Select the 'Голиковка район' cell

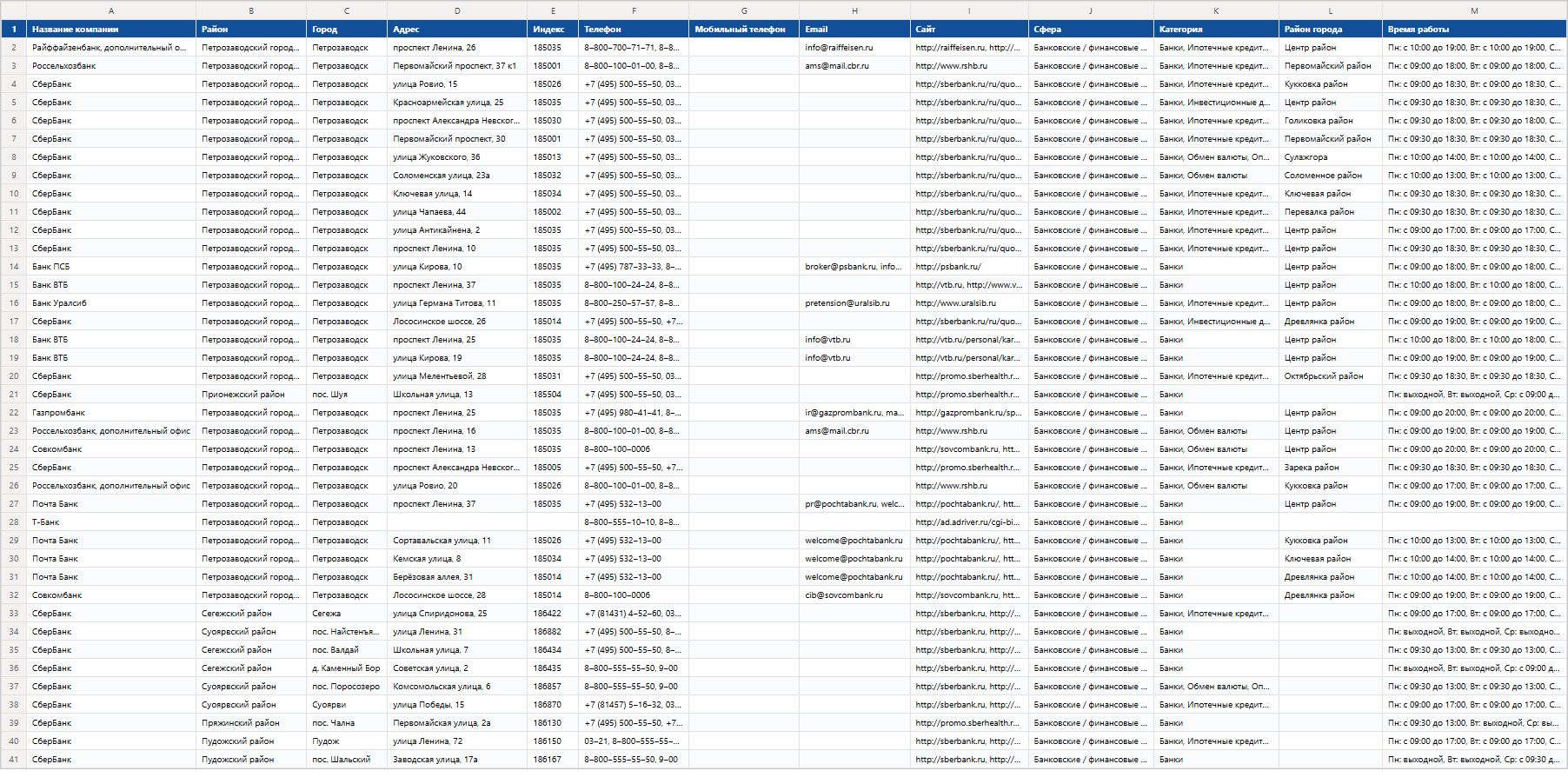pos(1331,121)
